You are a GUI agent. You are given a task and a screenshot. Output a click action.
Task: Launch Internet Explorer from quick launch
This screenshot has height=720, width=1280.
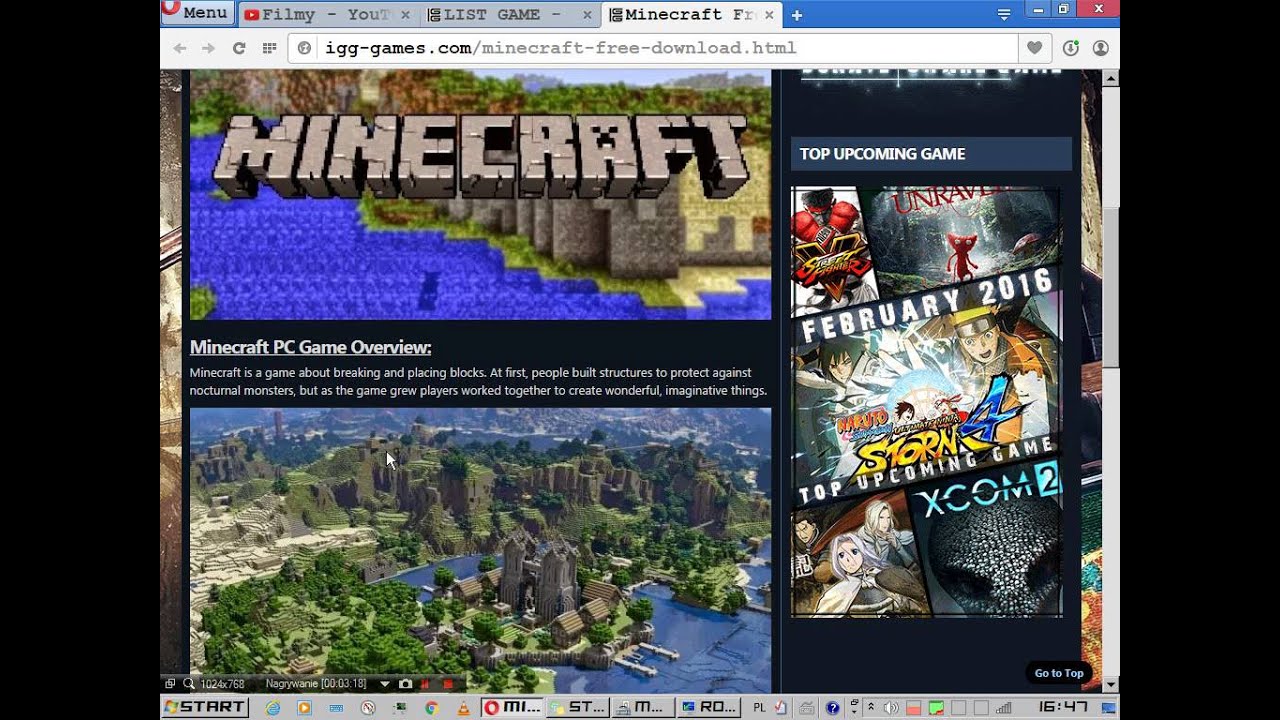[273, 708]
